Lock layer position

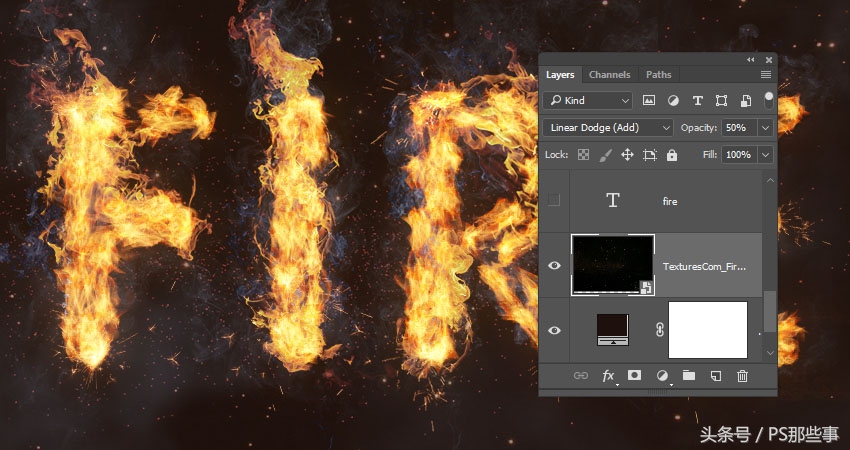[x=627, y=155]
